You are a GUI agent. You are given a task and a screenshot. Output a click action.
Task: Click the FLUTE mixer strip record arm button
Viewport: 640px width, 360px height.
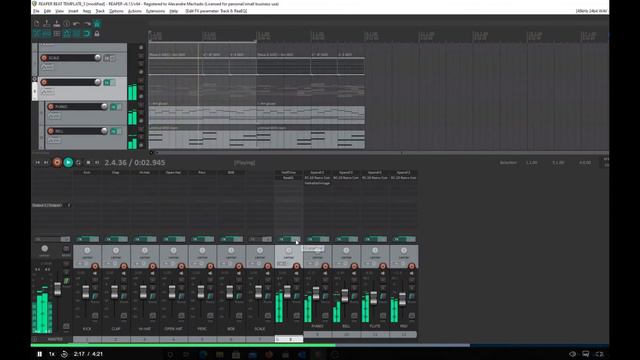pyautogui.click(x=382, y=267)
